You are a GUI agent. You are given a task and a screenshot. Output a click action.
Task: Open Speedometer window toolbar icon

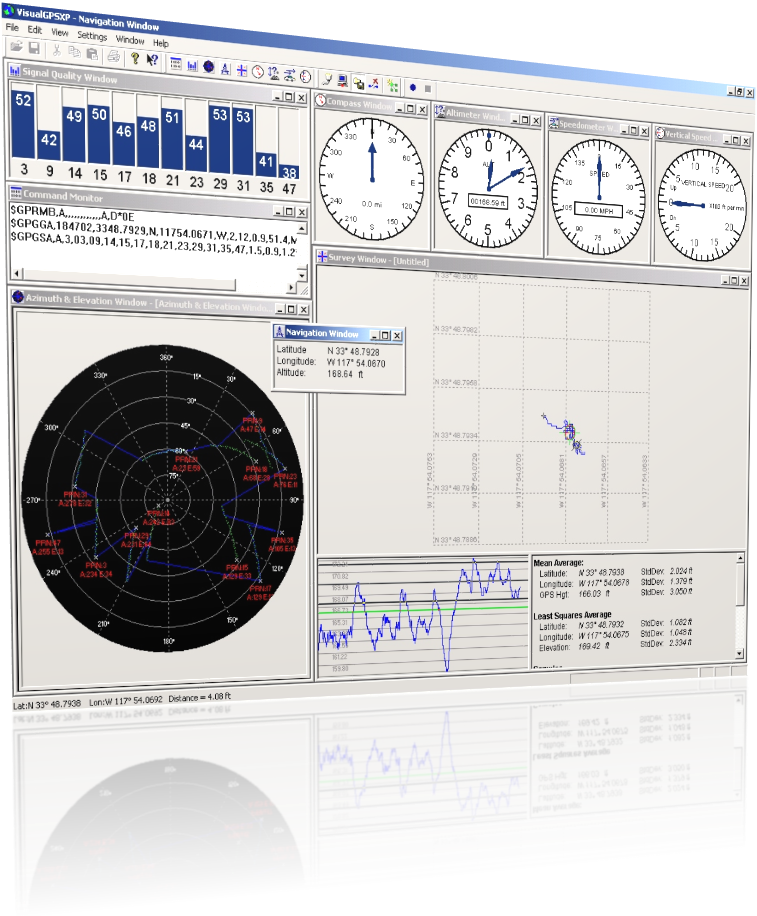point(290,75)
